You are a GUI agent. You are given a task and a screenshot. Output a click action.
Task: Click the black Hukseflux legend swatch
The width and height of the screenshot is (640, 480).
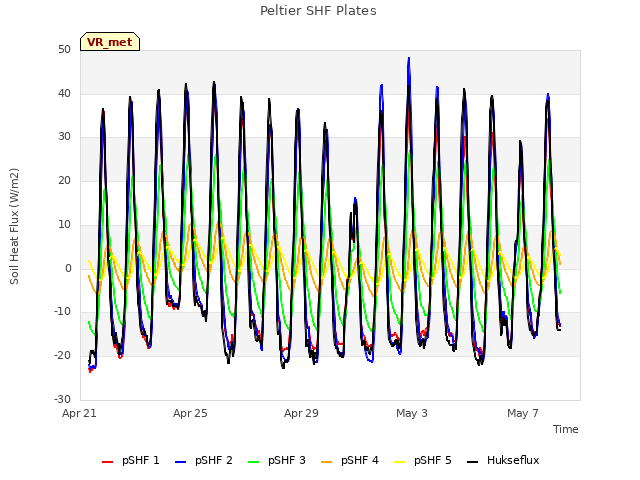472,462
